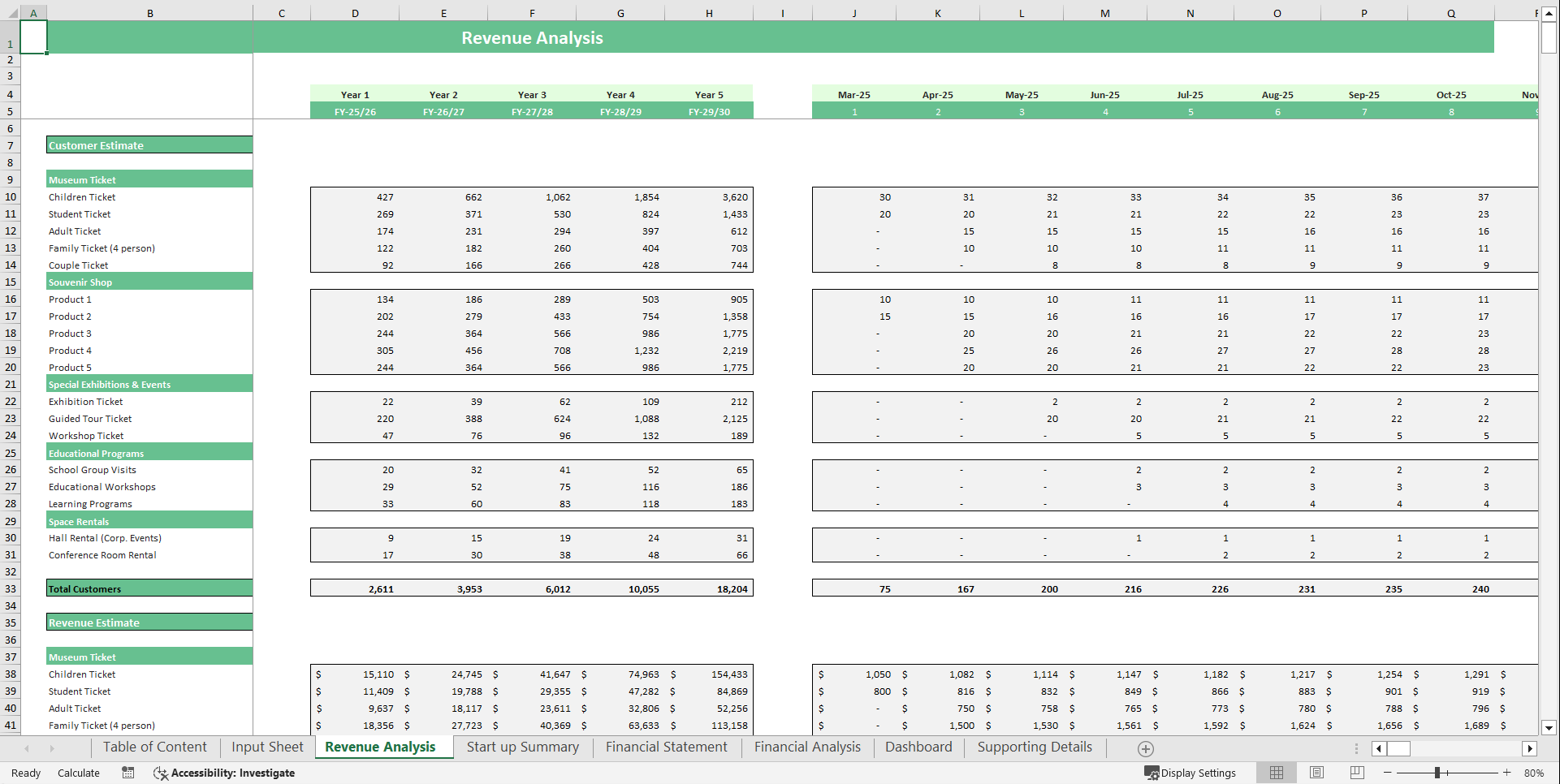The width and height of the screenshot is (1560, 784).
Task: Select all cells via the corner button
Action: [x=12, y=13]
